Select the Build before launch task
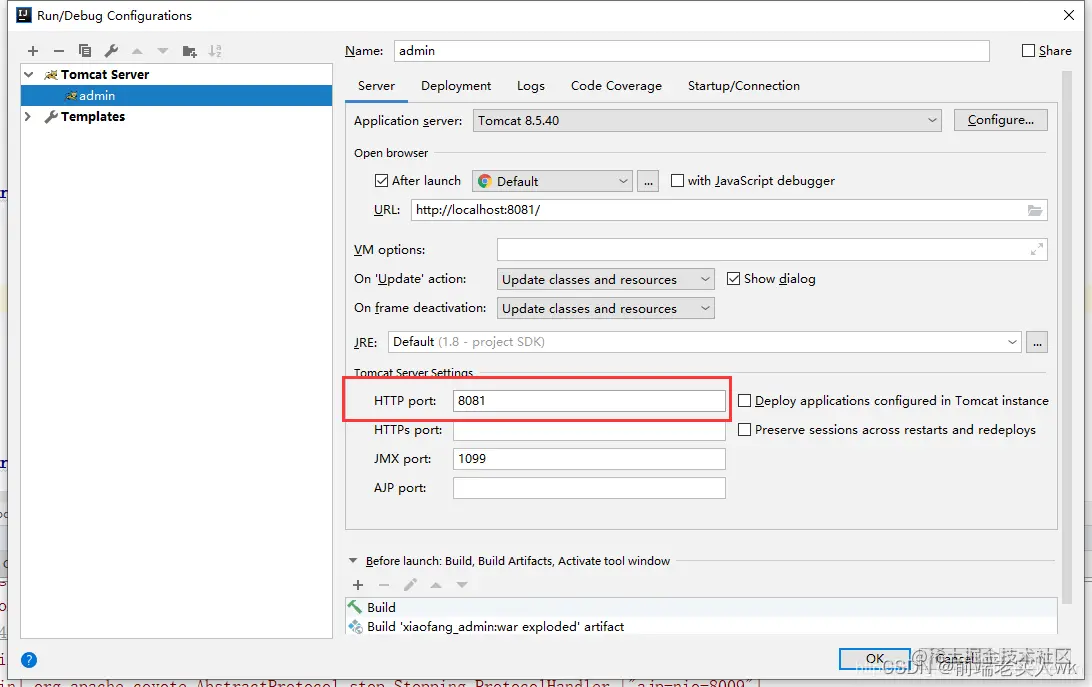The height and width of the screenshot is (687, 1092). [701, 608]
